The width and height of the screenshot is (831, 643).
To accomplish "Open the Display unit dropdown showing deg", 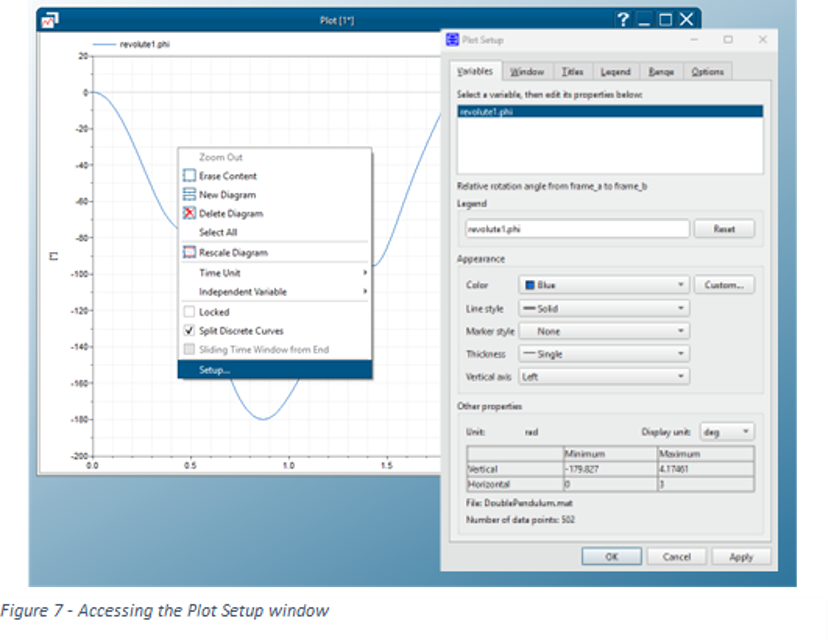I will 727,432.
